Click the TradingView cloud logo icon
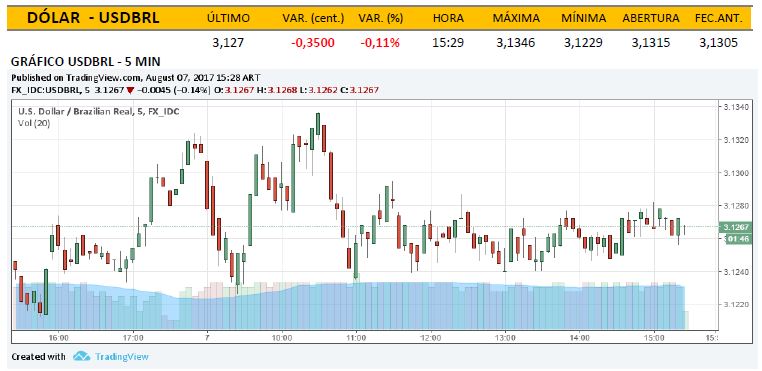This screenshot has height=371, width=762. tap(82, 356)
